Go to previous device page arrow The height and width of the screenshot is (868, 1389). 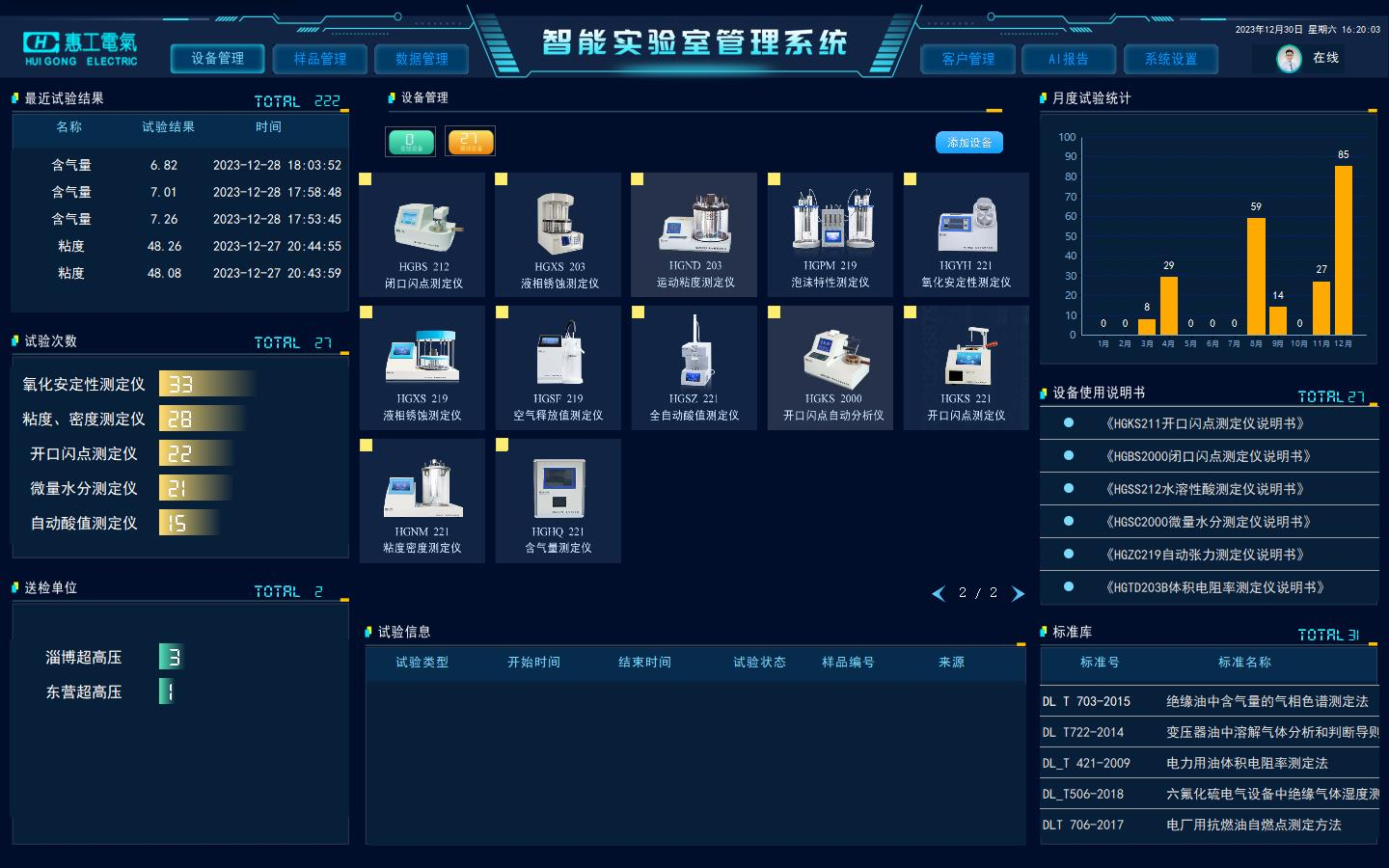click(939, 593)
